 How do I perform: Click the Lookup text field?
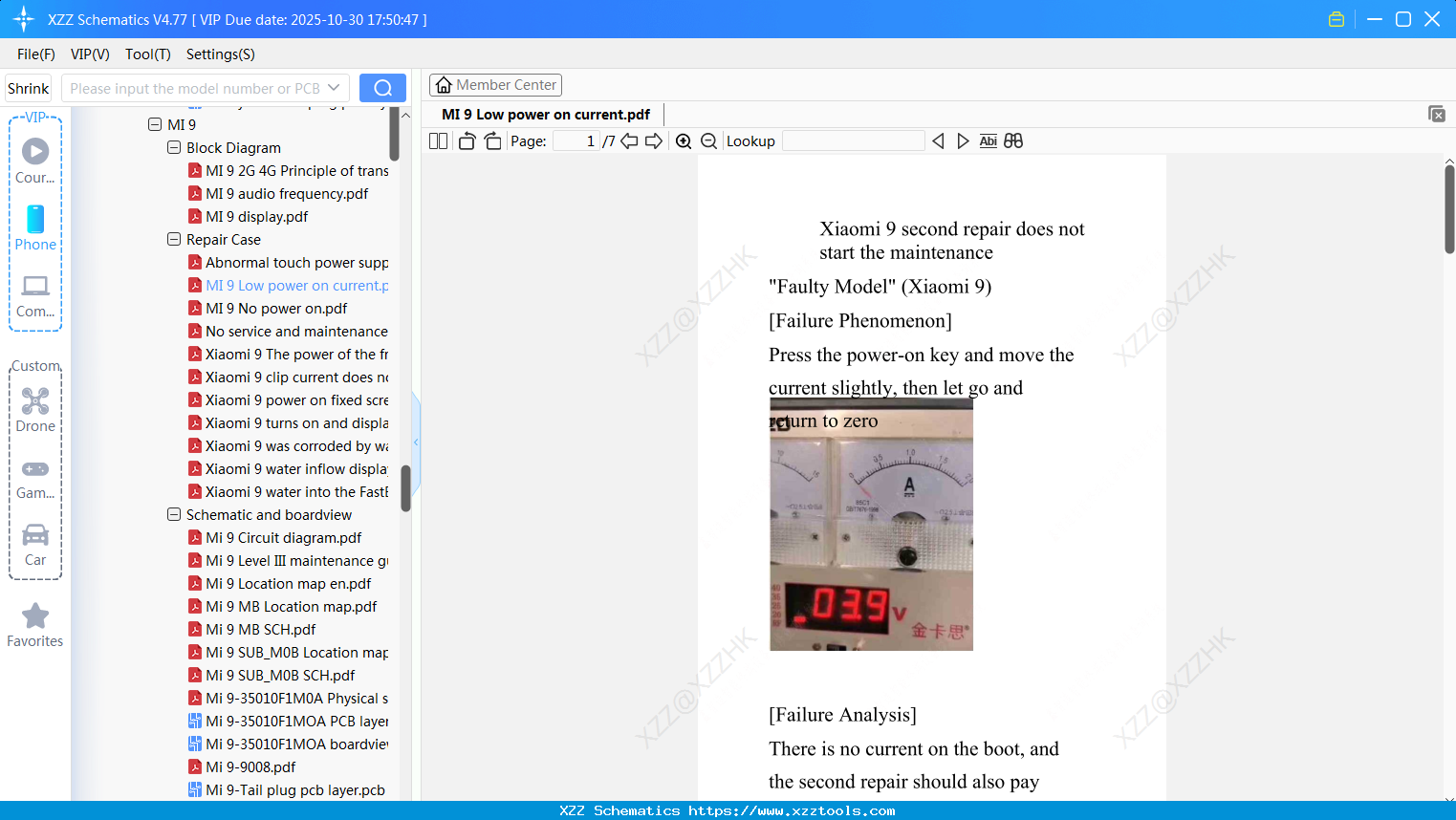click(854, 140)
